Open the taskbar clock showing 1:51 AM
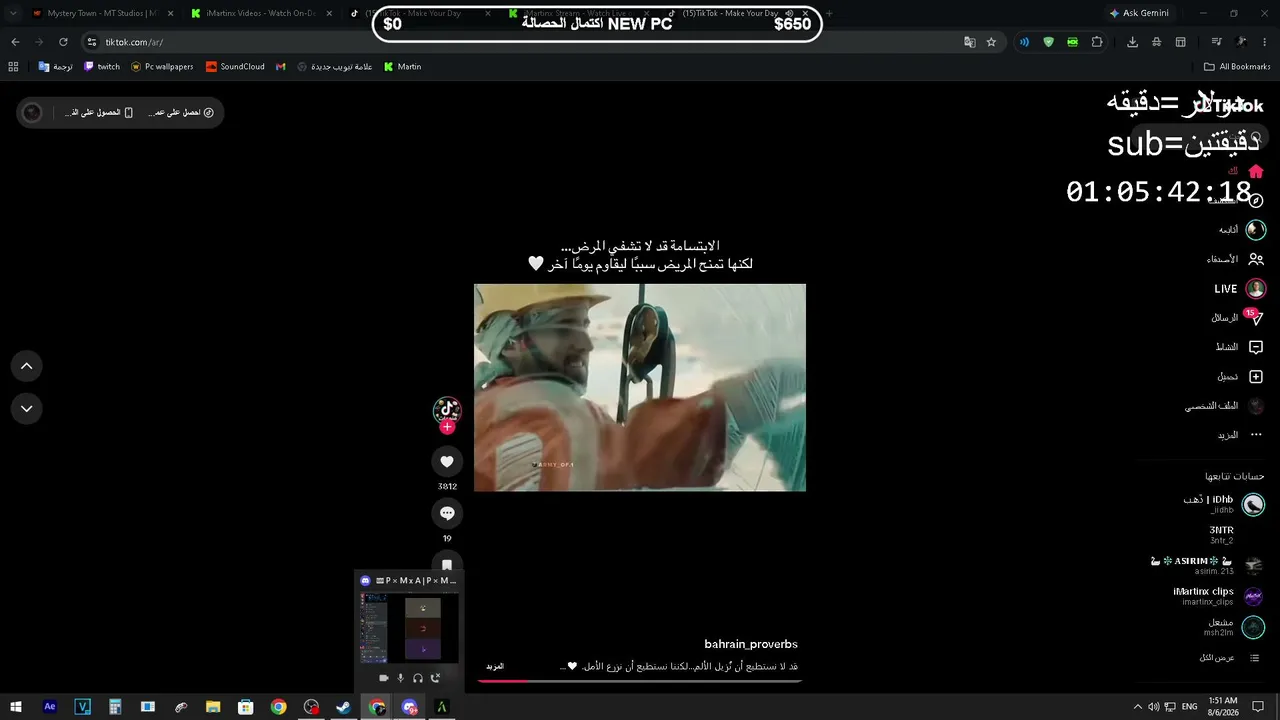Viewport: 1280px width, 720px height. coord(1223,707)
